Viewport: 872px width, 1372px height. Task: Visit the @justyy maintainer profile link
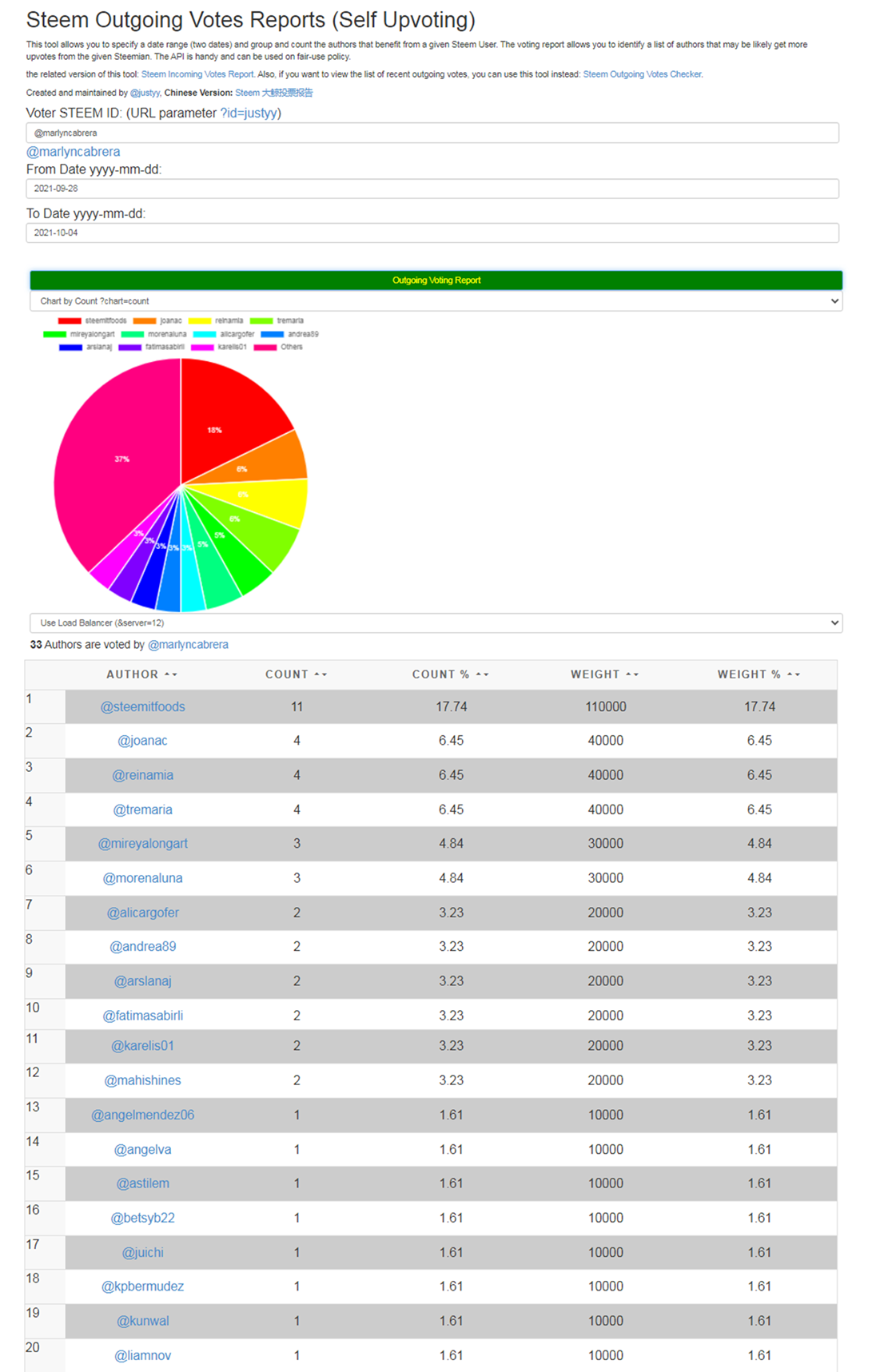[145, 93]
